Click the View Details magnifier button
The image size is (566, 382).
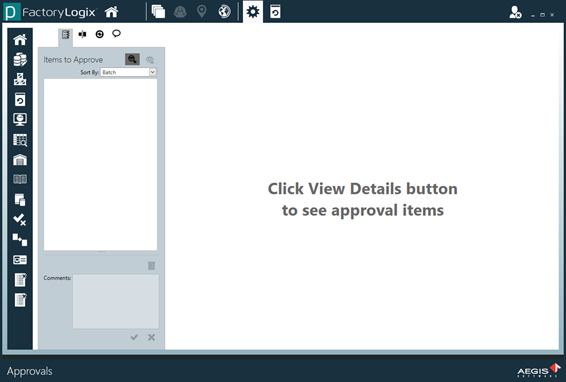click(x=132, y=59)
